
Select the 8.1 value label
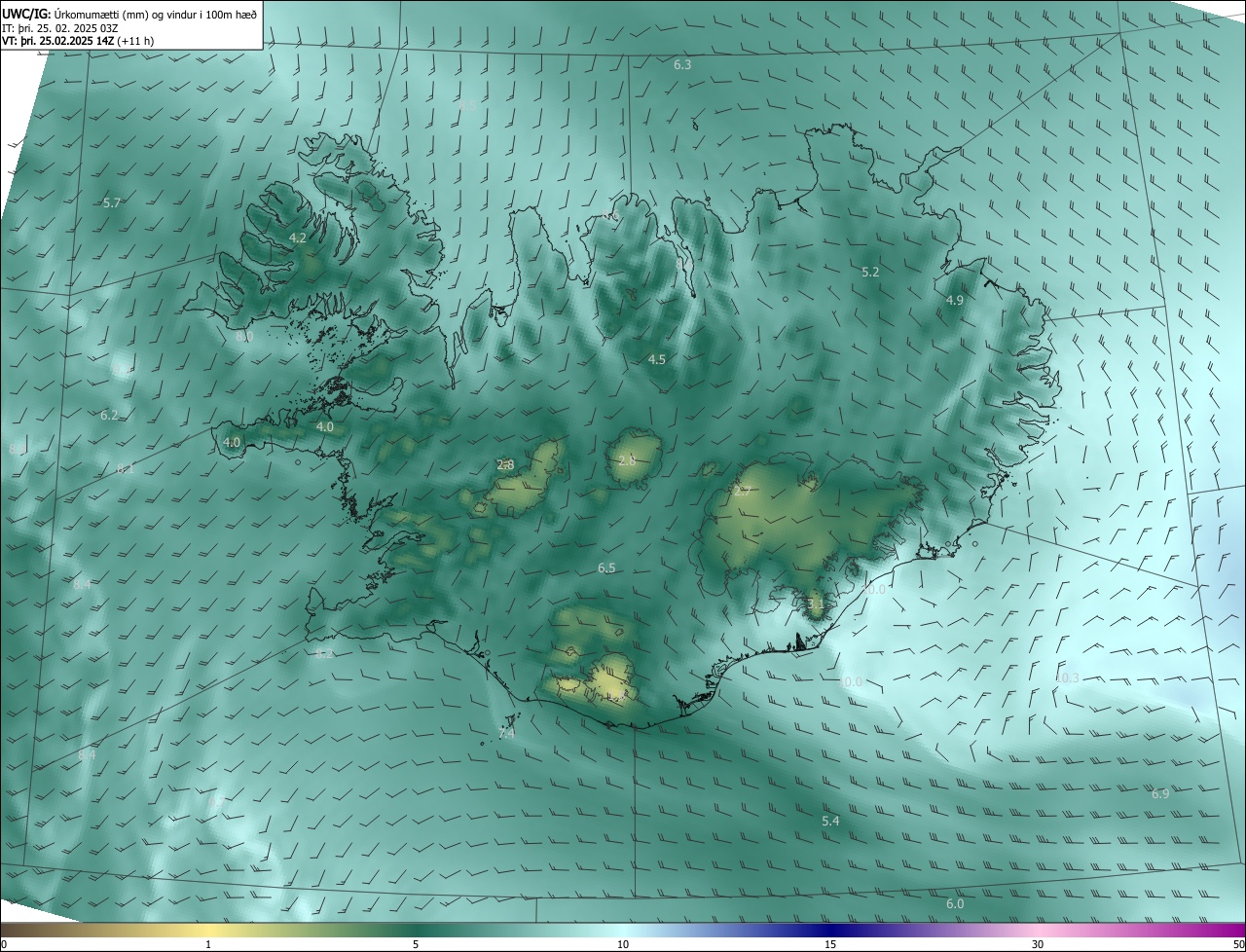tap(125, 469)
